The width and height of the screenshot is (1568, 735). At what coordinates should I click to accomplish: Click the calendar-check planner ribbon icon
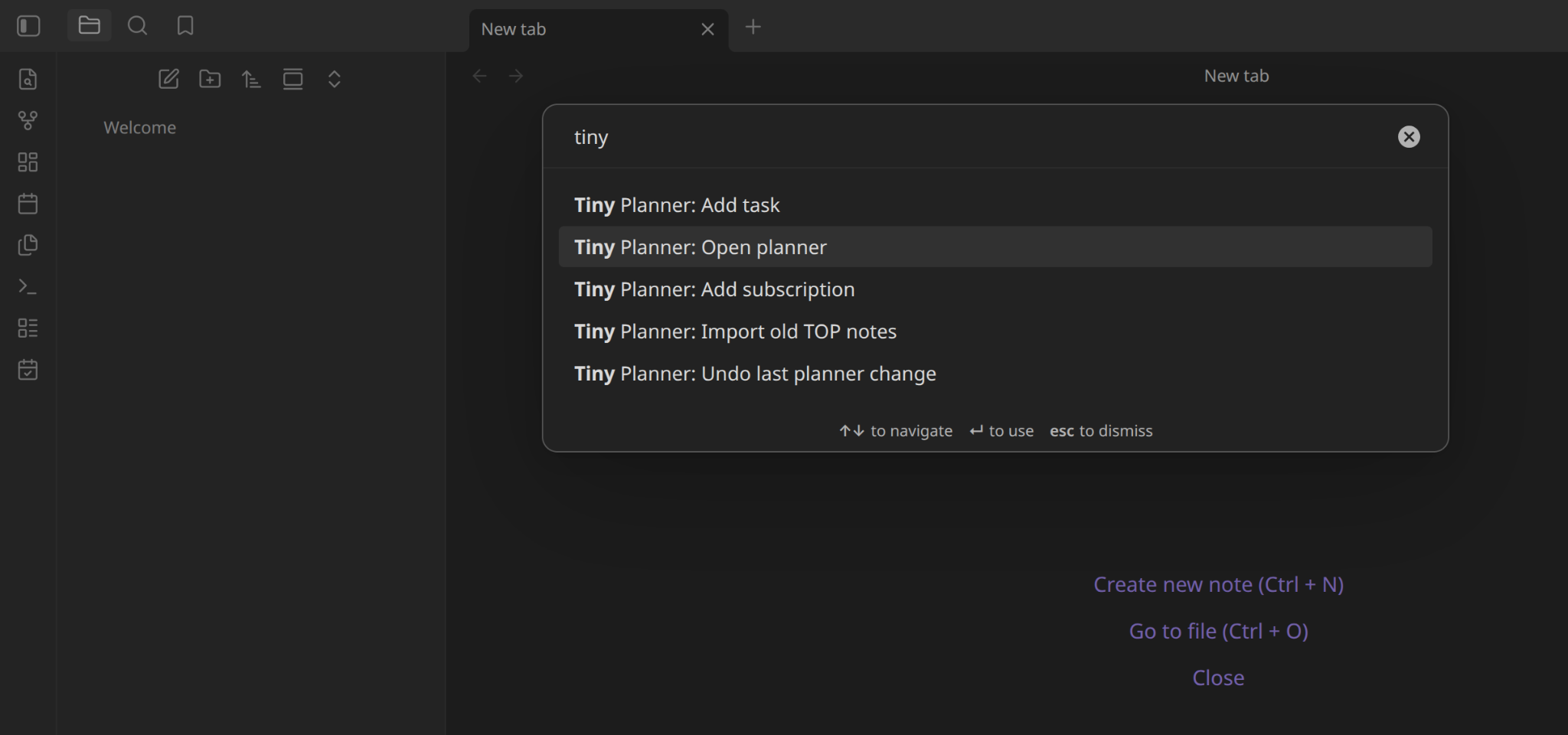[x=28, y=370]
